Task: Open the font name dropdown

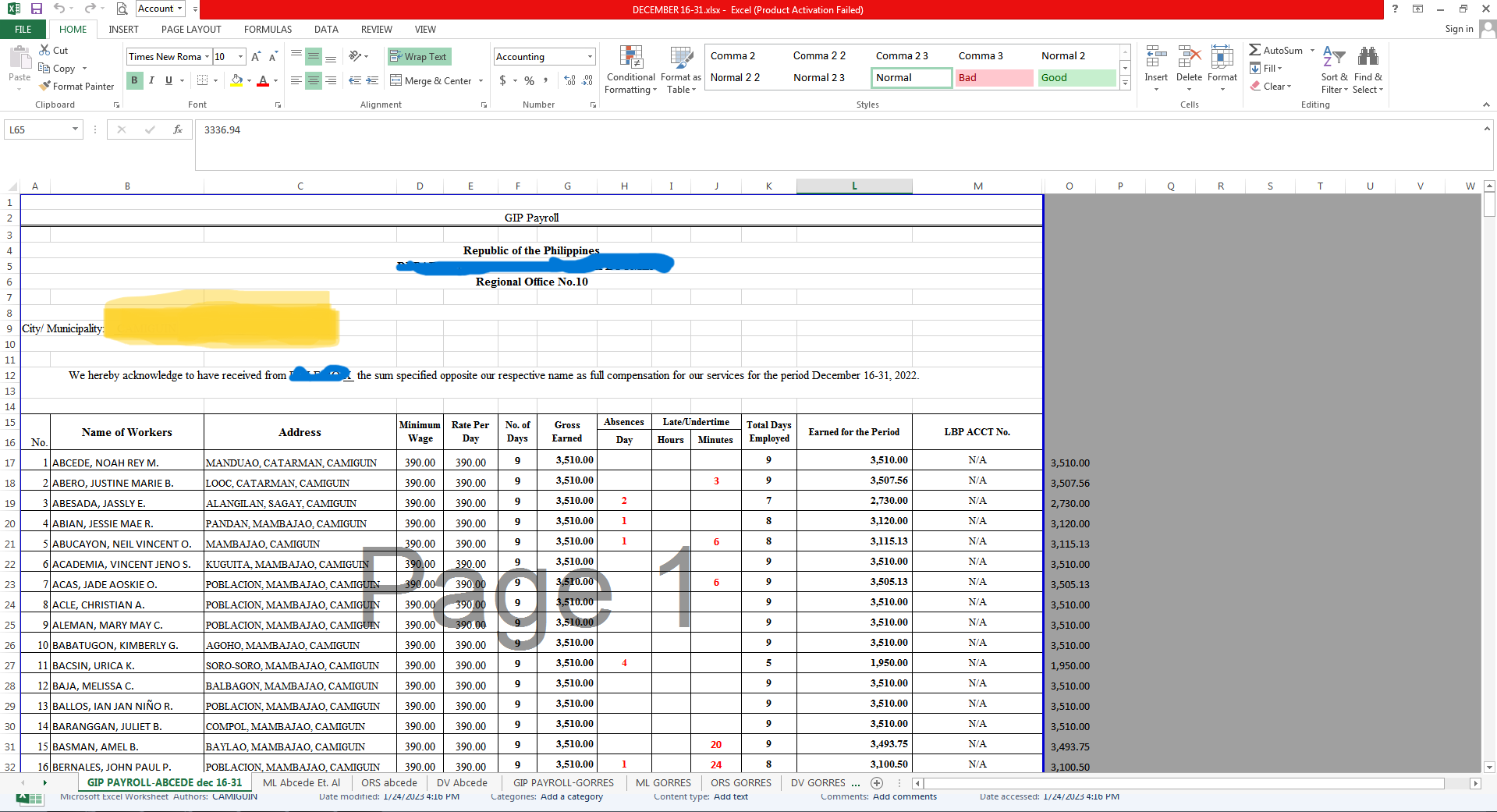Action: tap(207, 56)
